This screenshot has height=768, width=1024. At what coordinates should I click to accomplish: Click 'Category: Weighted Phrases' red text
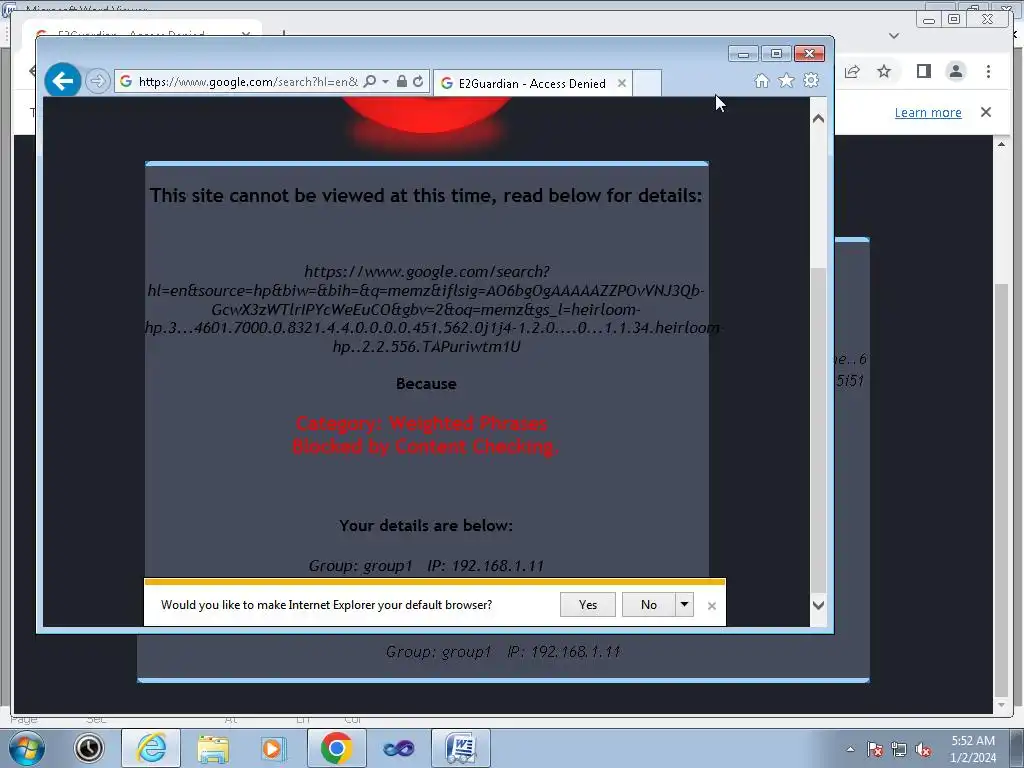[x=421, y=423]
